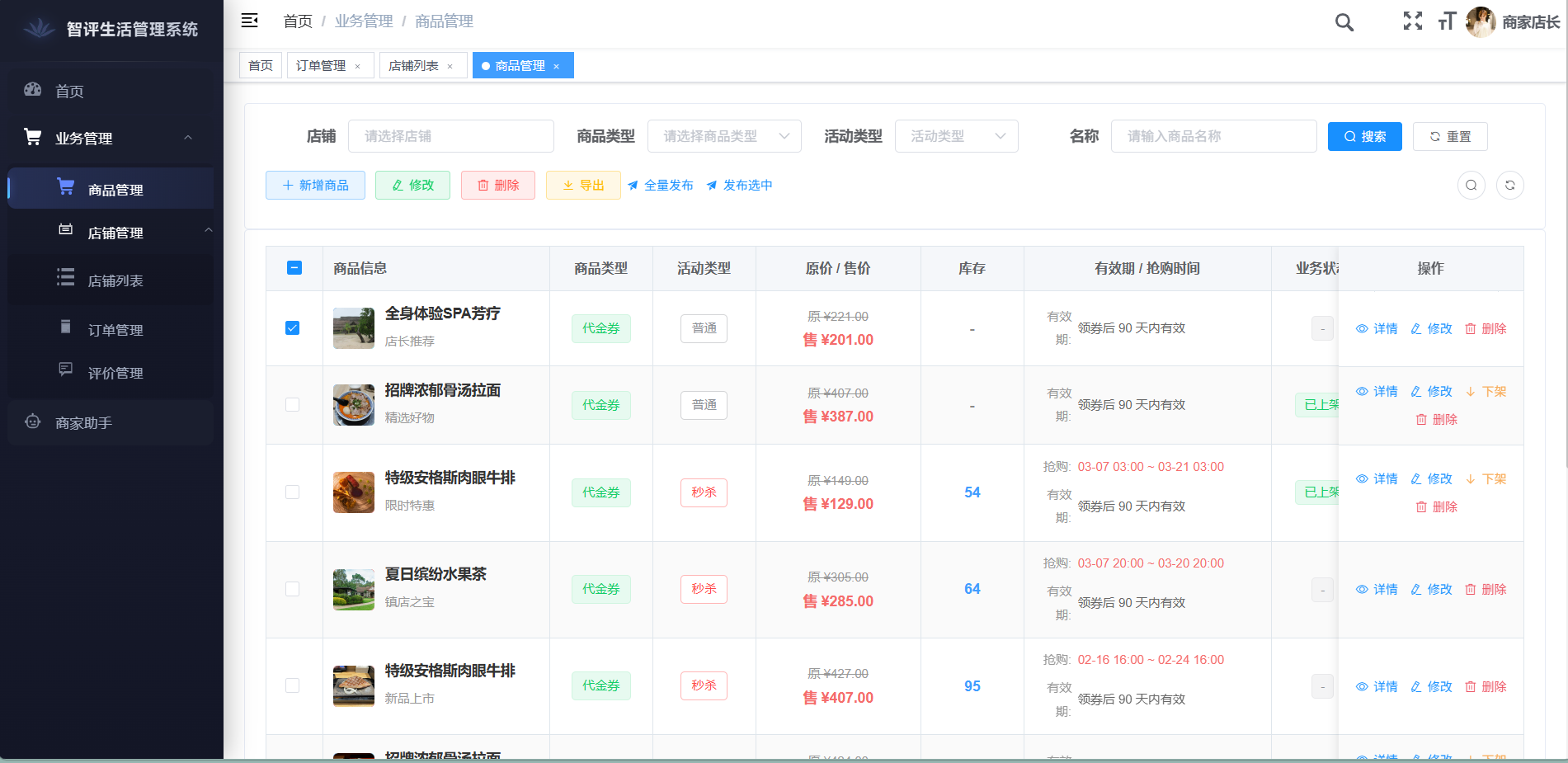This screenshot has height=763, width=1568.
Task: Click the 搜索 search button
Action: pyautogui.click(x=1364, y=136)
